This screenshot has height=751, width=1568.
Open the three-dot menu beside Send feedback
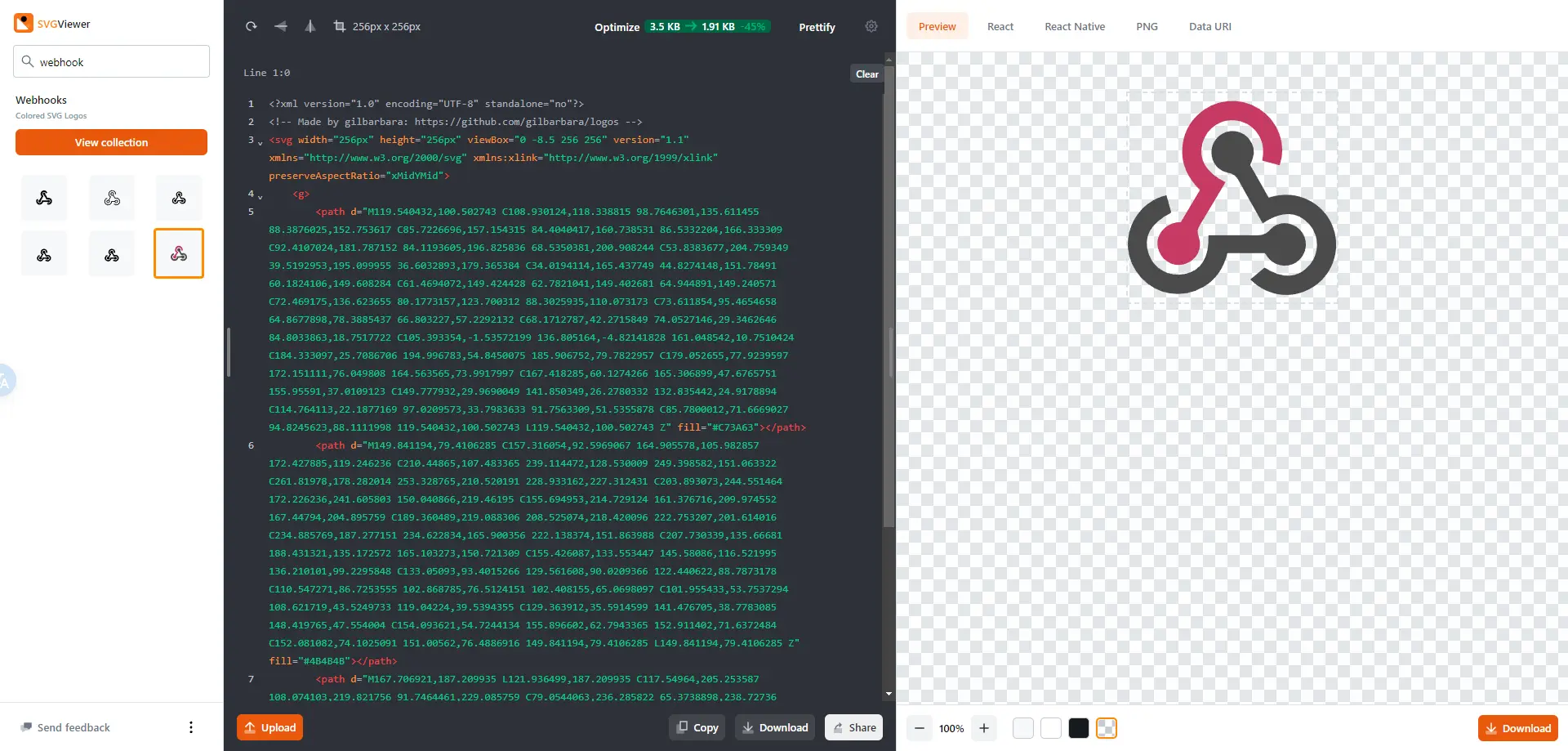pyautogui.click(x=191, y=727)
